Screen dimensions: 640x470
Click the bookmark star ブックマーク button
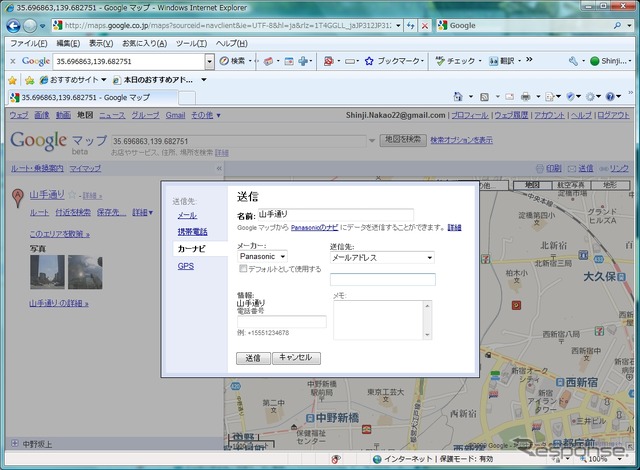[394, 61]
